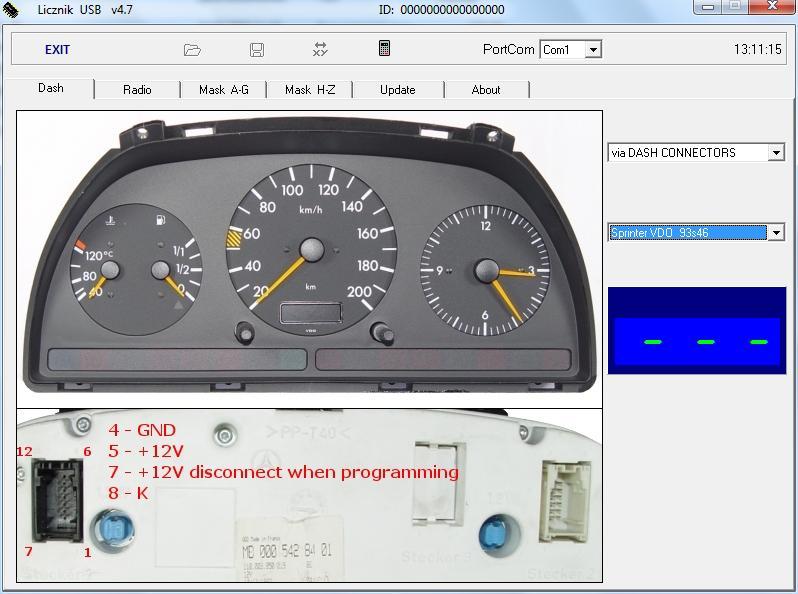Click the PortCom label
This screenshot has height=594, width=798.
(x=508, y=49)
